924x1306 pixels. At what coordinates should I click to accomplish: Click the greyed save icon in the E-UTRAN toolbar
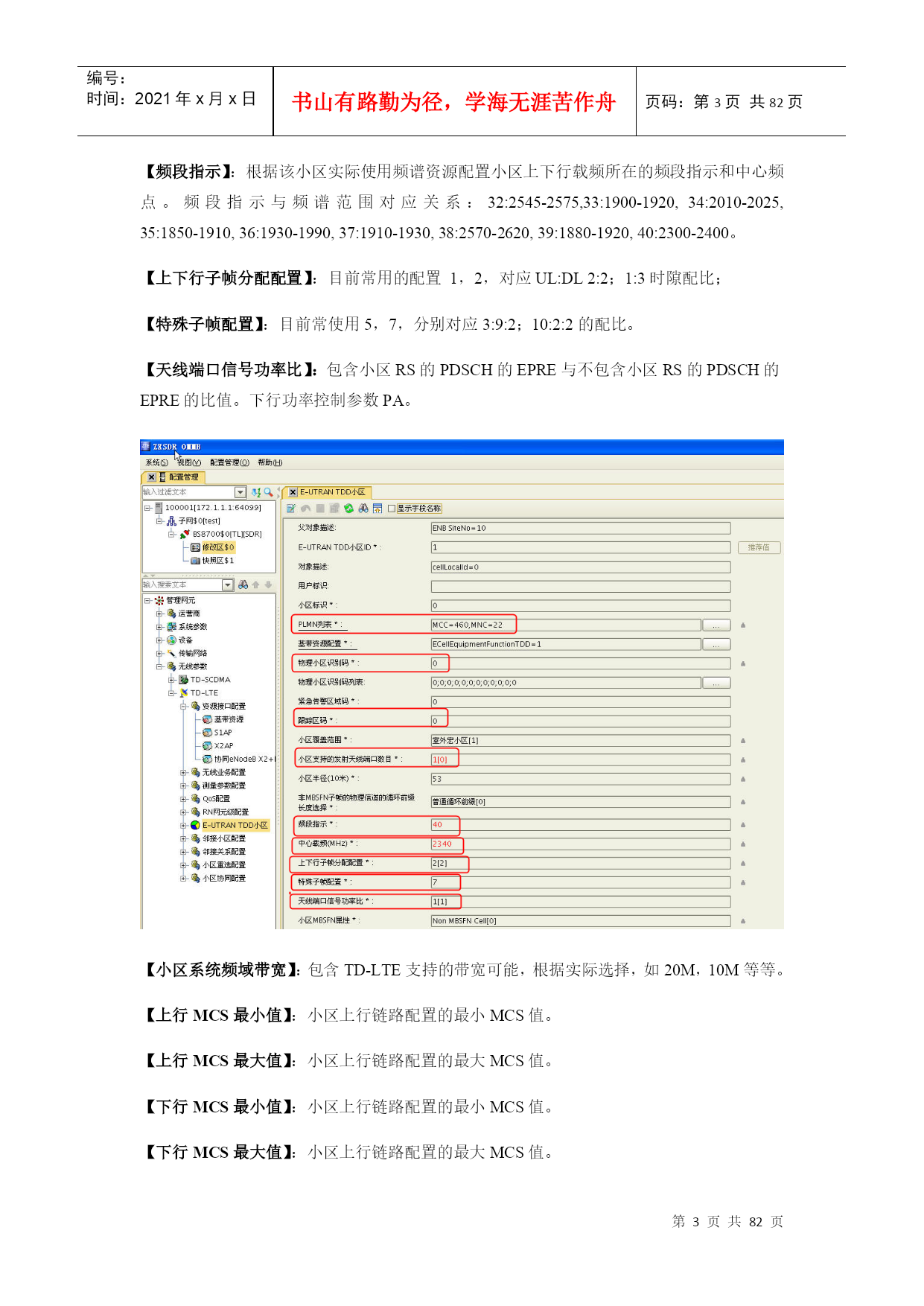[x=320, y=509]
